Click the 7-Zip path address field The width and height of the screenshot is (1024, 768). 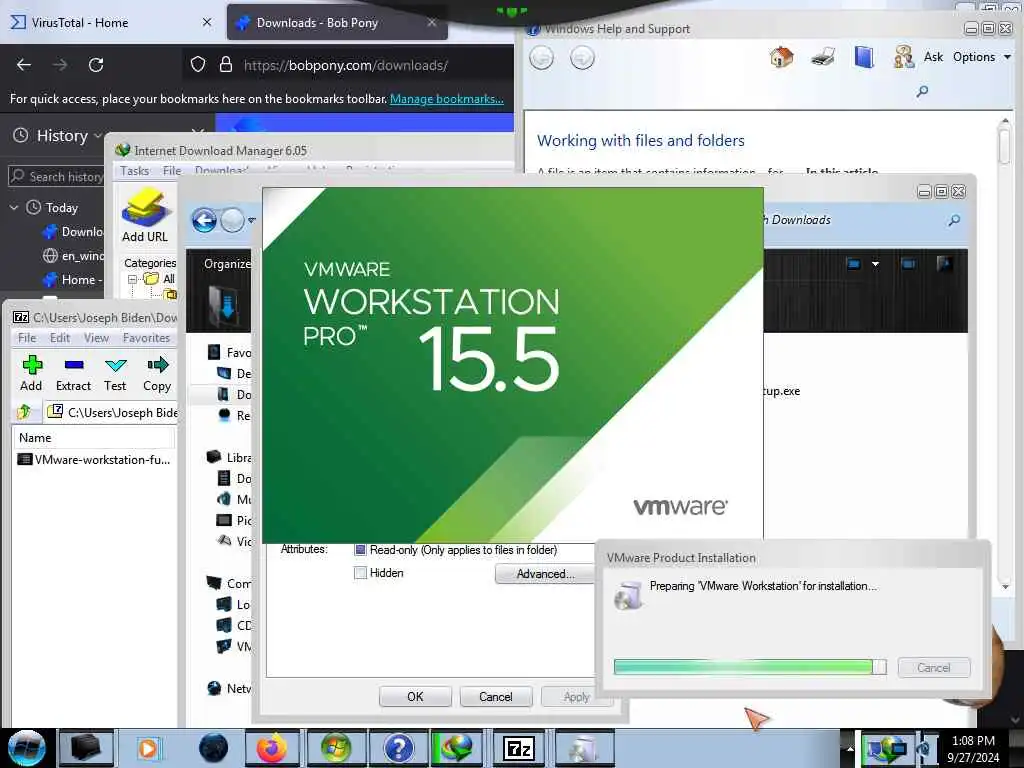pyautogui.click(x=110, y=412)
